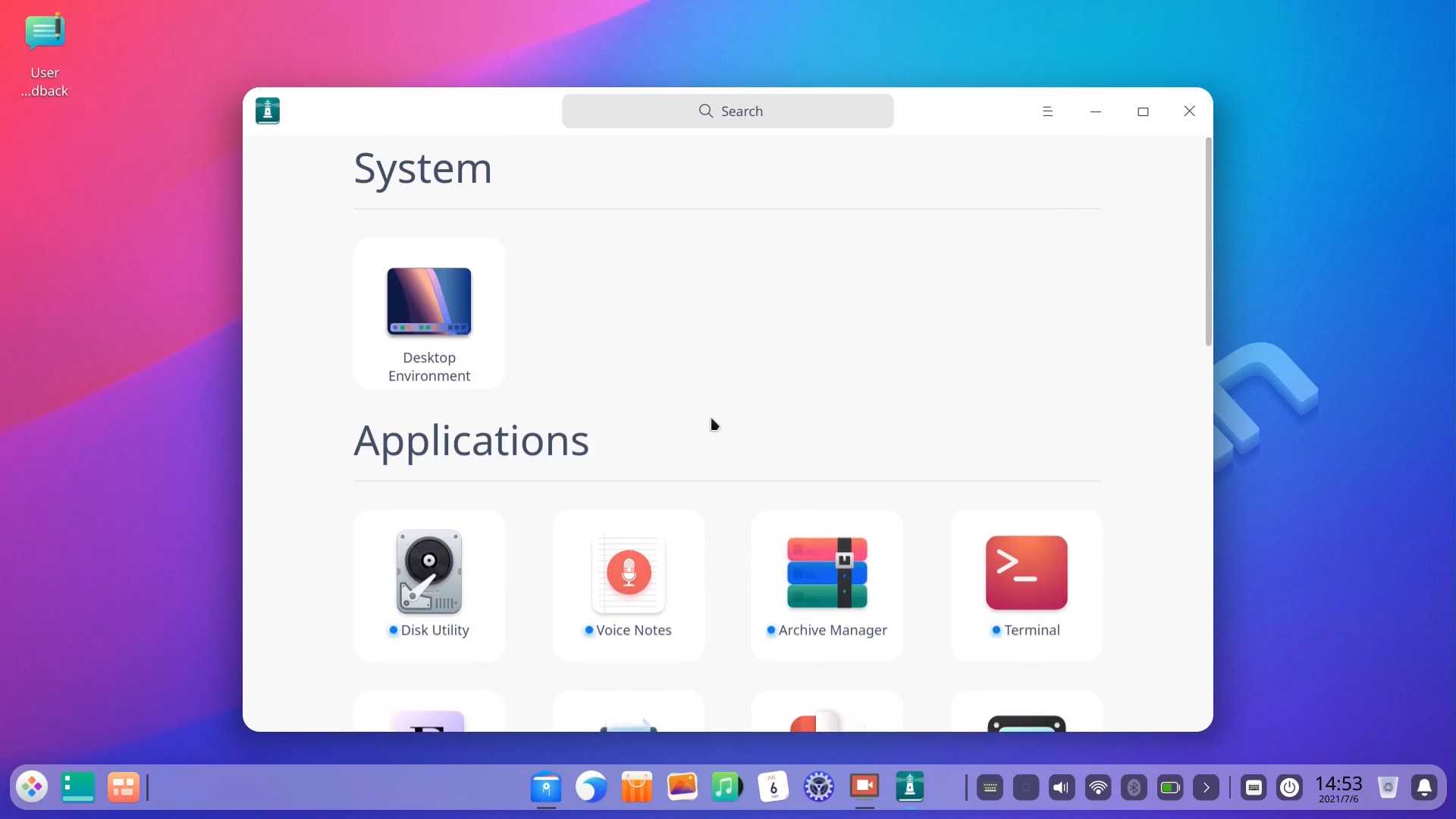The width and height of the screenshot is (1456, 819).
Task: Click the multitasking view dock icon
Action: [123, 788]
